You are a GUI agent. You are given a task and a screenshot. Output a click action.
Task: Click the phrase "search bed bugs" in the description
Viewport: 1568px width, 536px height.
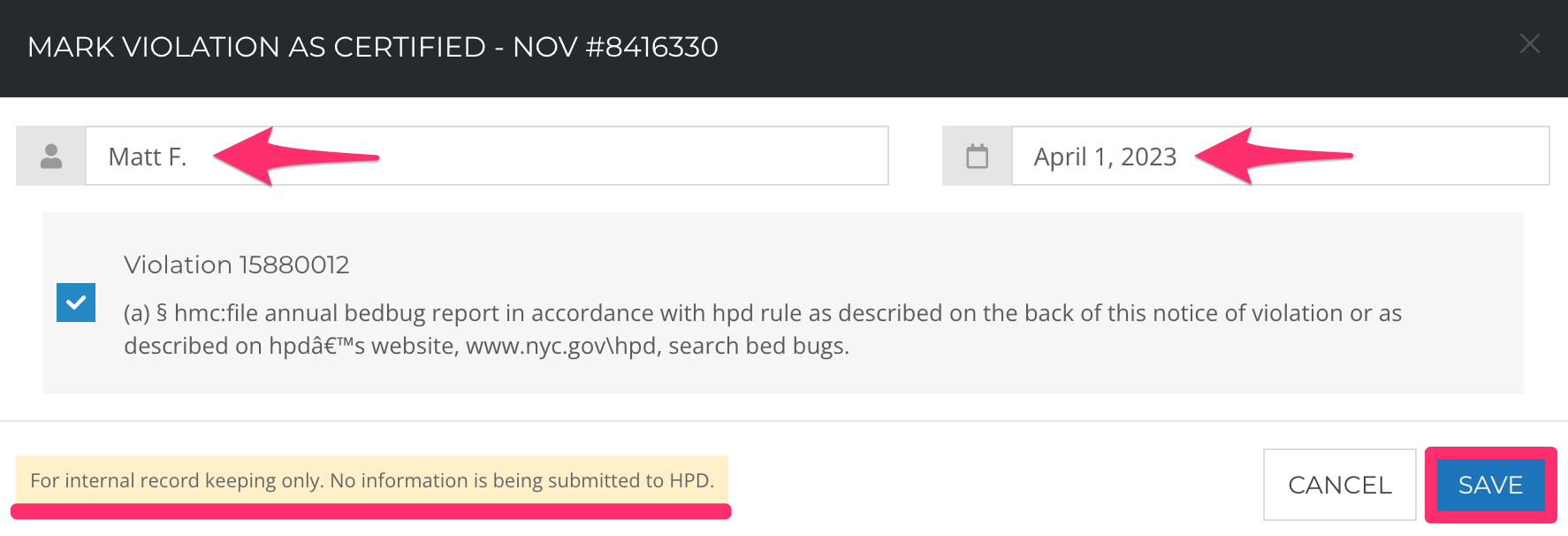coord(758,346)
